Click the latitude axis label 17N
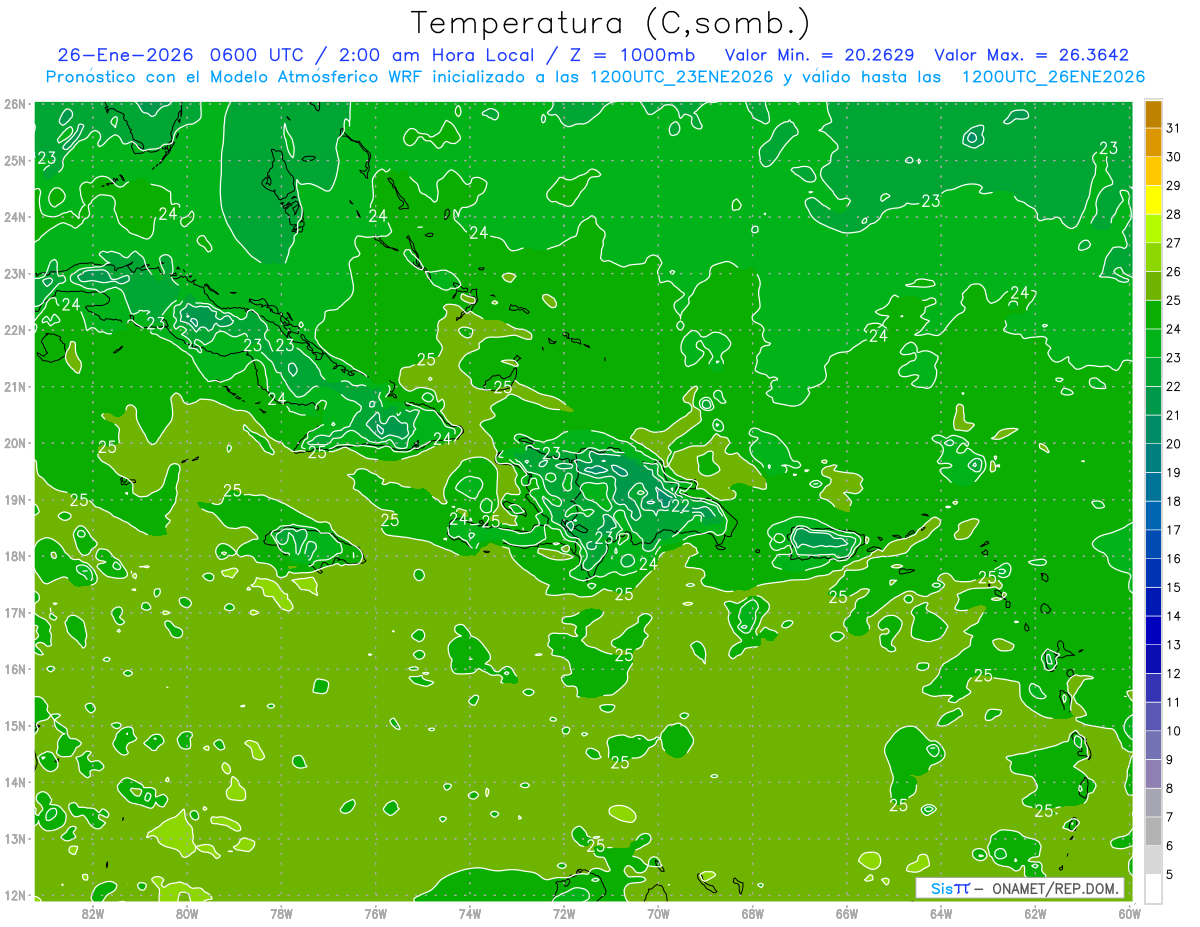1200x927 pixels. (15, 612)
